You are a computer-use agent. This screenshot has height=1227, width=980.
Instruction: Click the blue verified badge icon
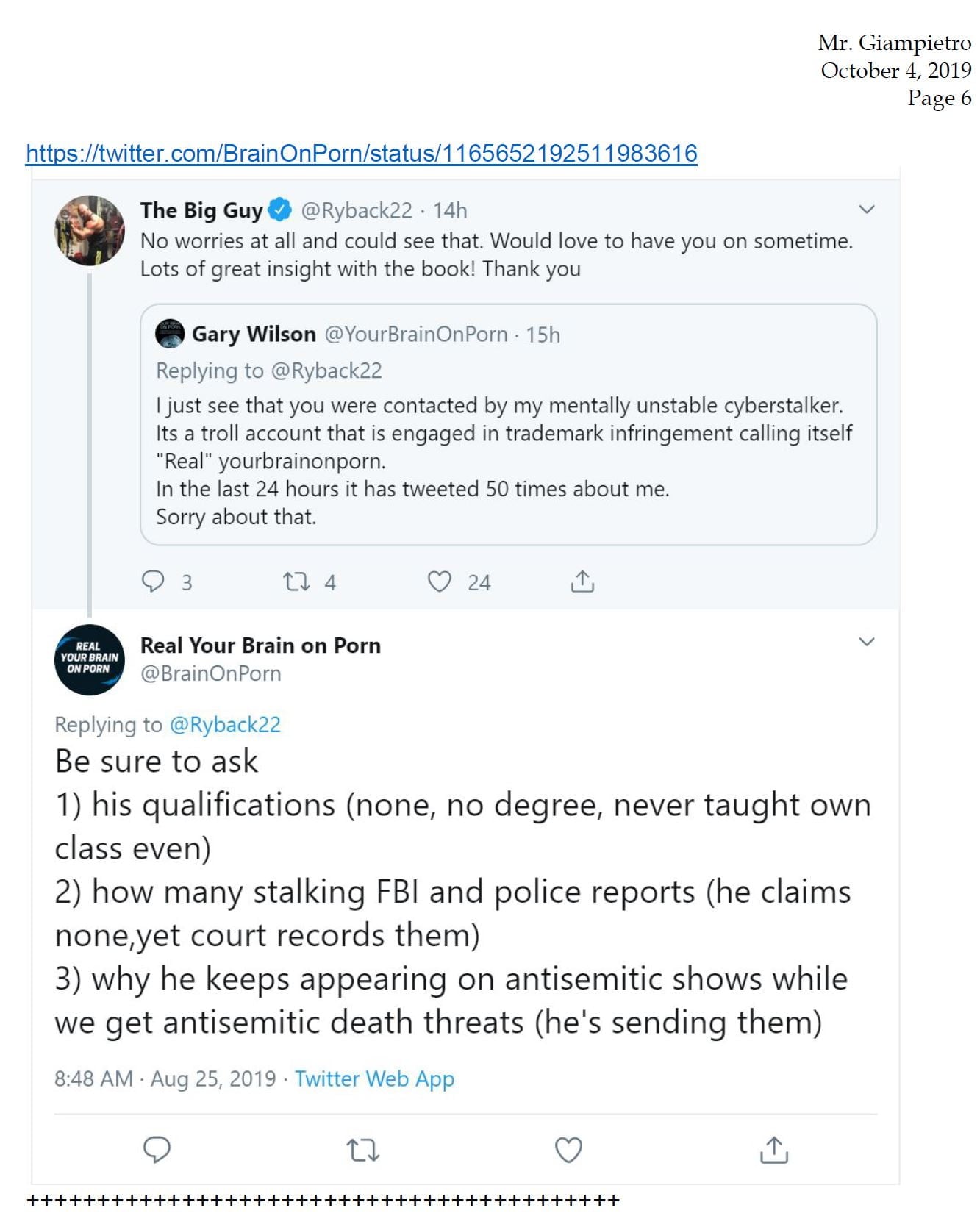click(280, 210)
